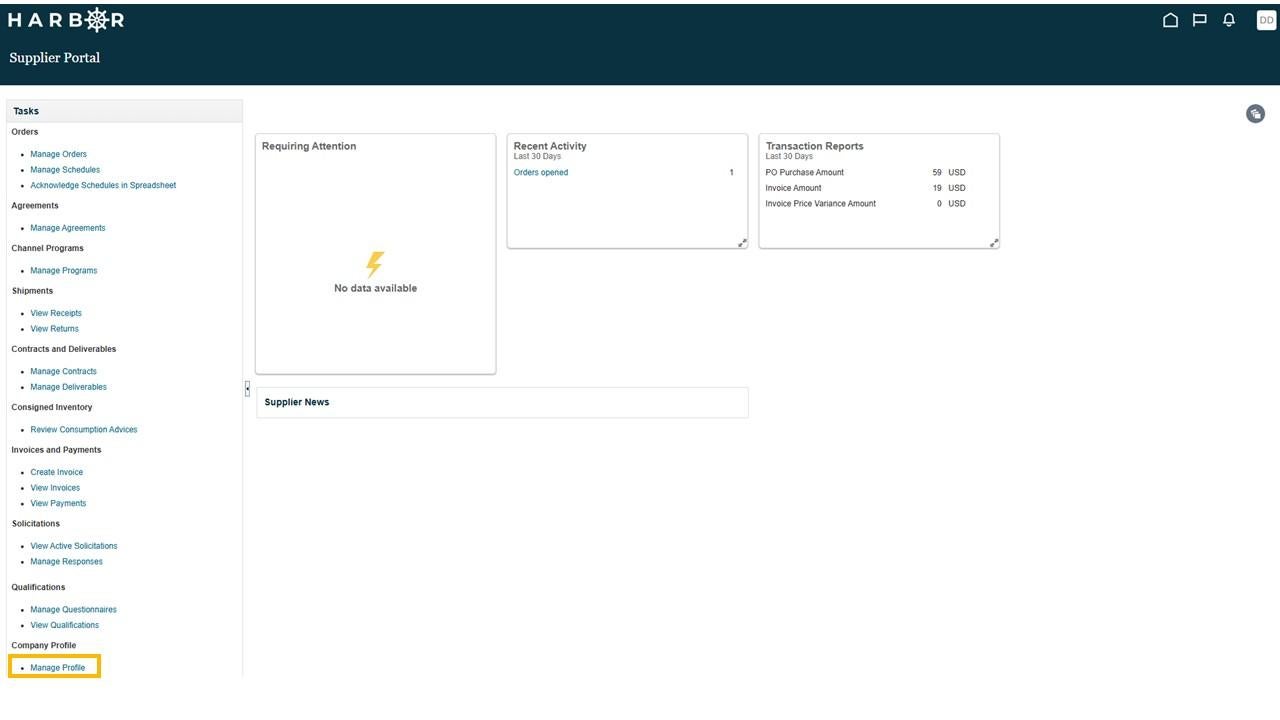Screen dimensions: 1280x720
Task: Open Manage Contracts link
Action: [x=63, y=371]
